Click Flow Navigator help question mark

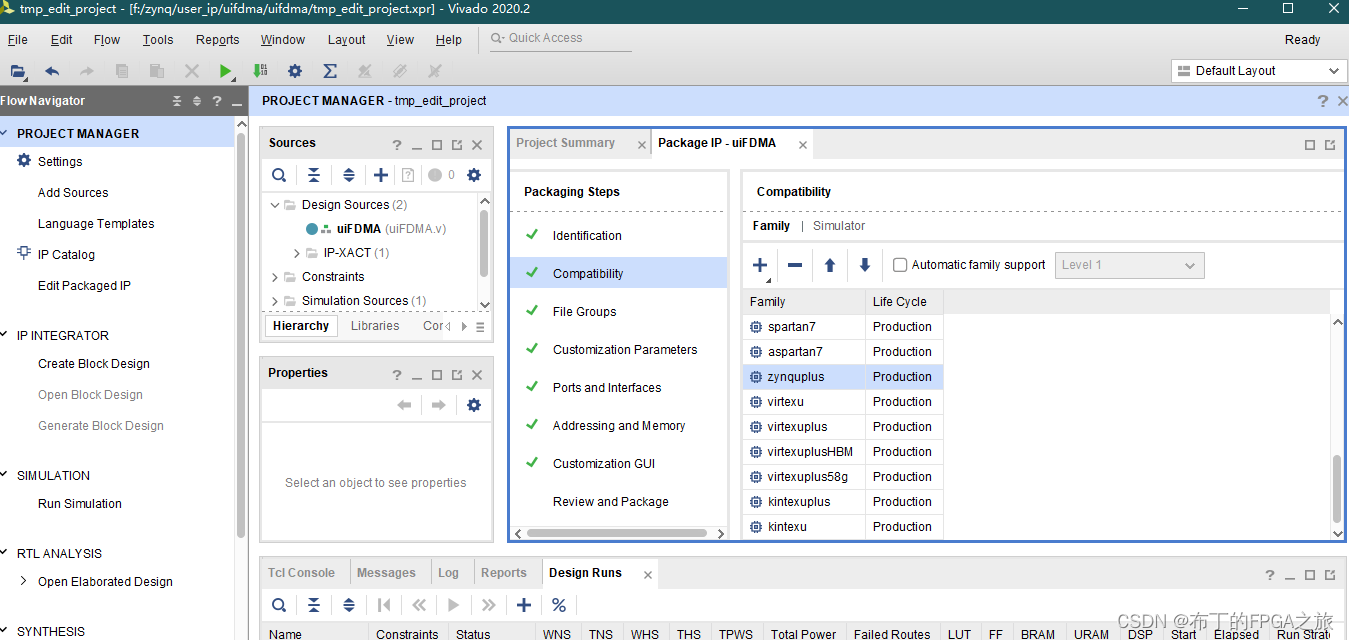(x=216, y=101)
